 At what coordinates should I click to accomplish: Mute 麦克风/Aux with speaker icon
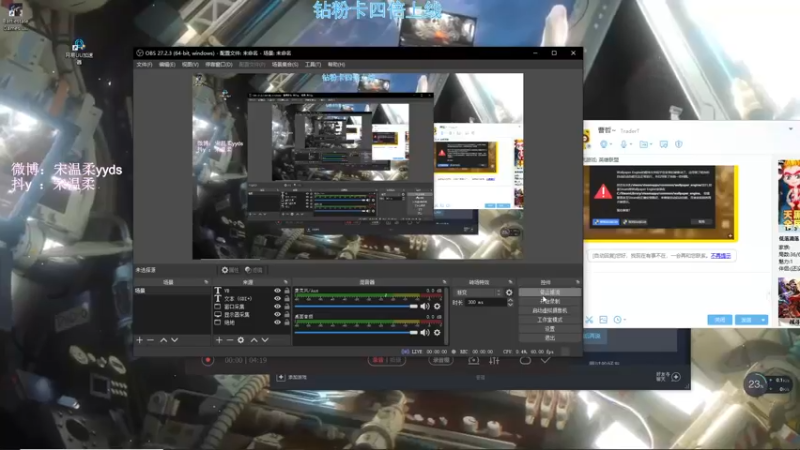424,306
